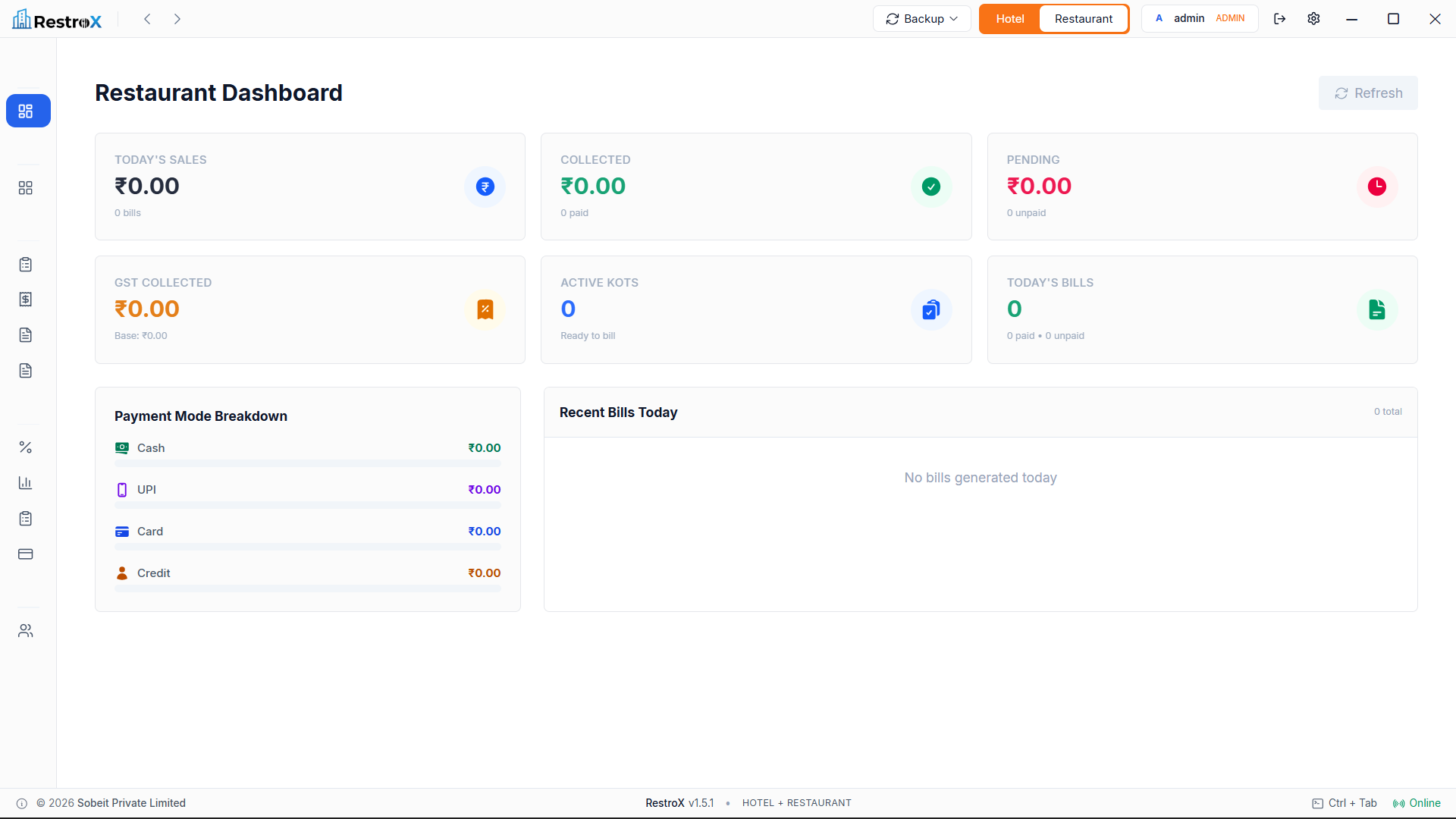
Task: Open the Backup dropdown
Action: (x=922, y=19)
